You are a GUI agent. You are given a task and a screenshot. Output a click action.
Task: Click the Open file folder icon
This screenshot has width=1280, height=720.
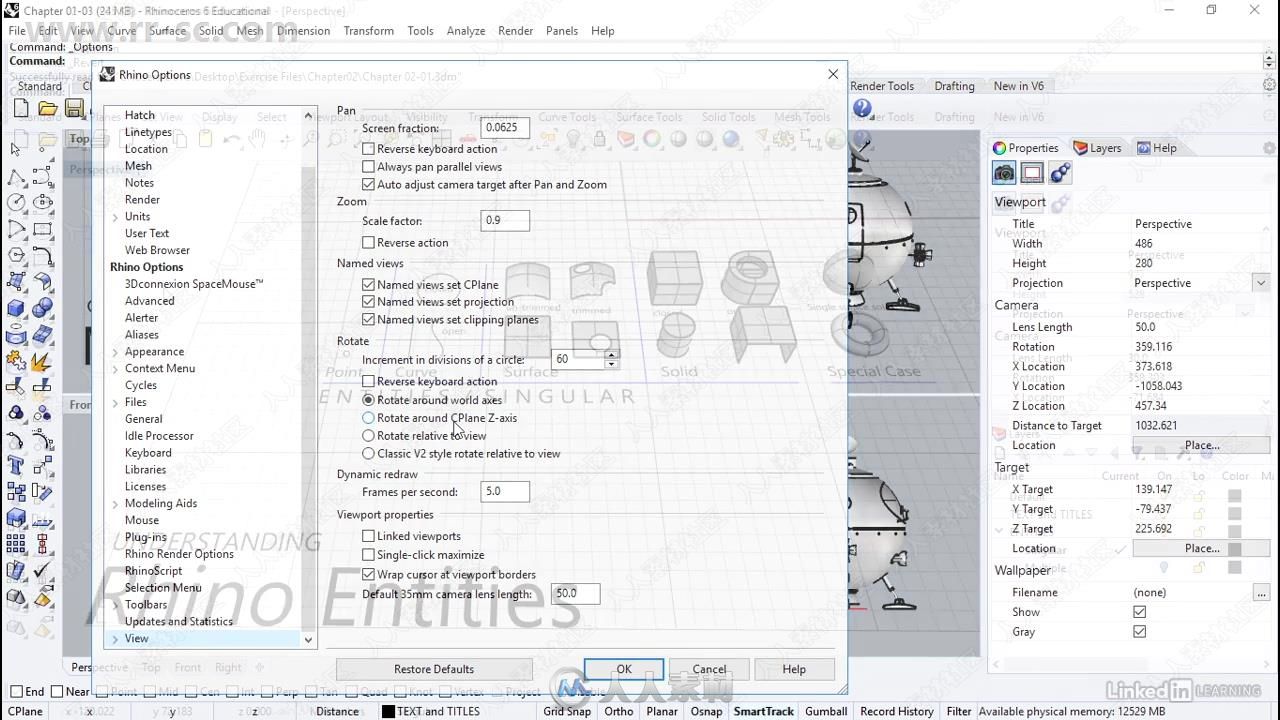coord(47,108)
